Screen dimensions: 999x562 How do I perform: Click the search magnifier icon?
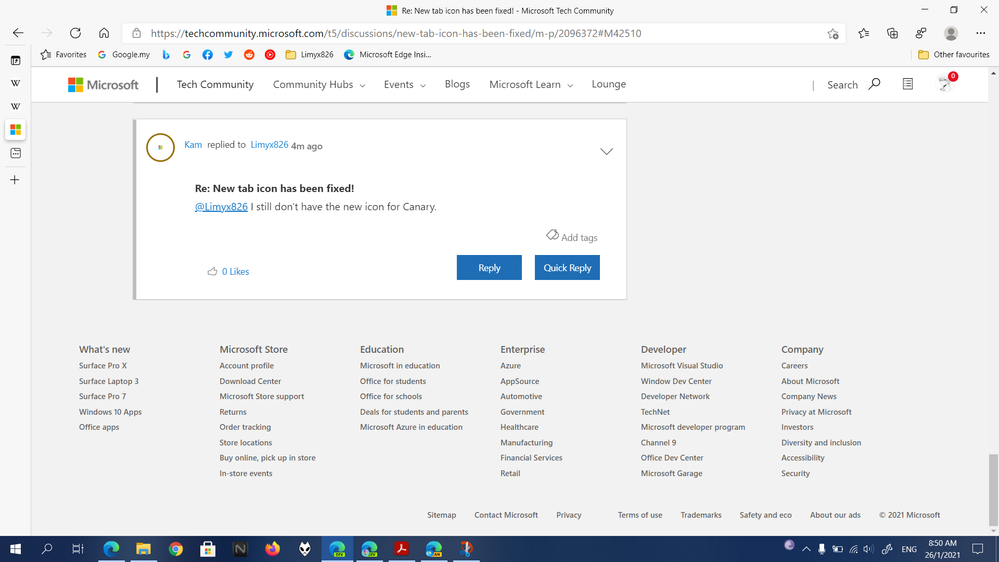(x=874, y=83)
